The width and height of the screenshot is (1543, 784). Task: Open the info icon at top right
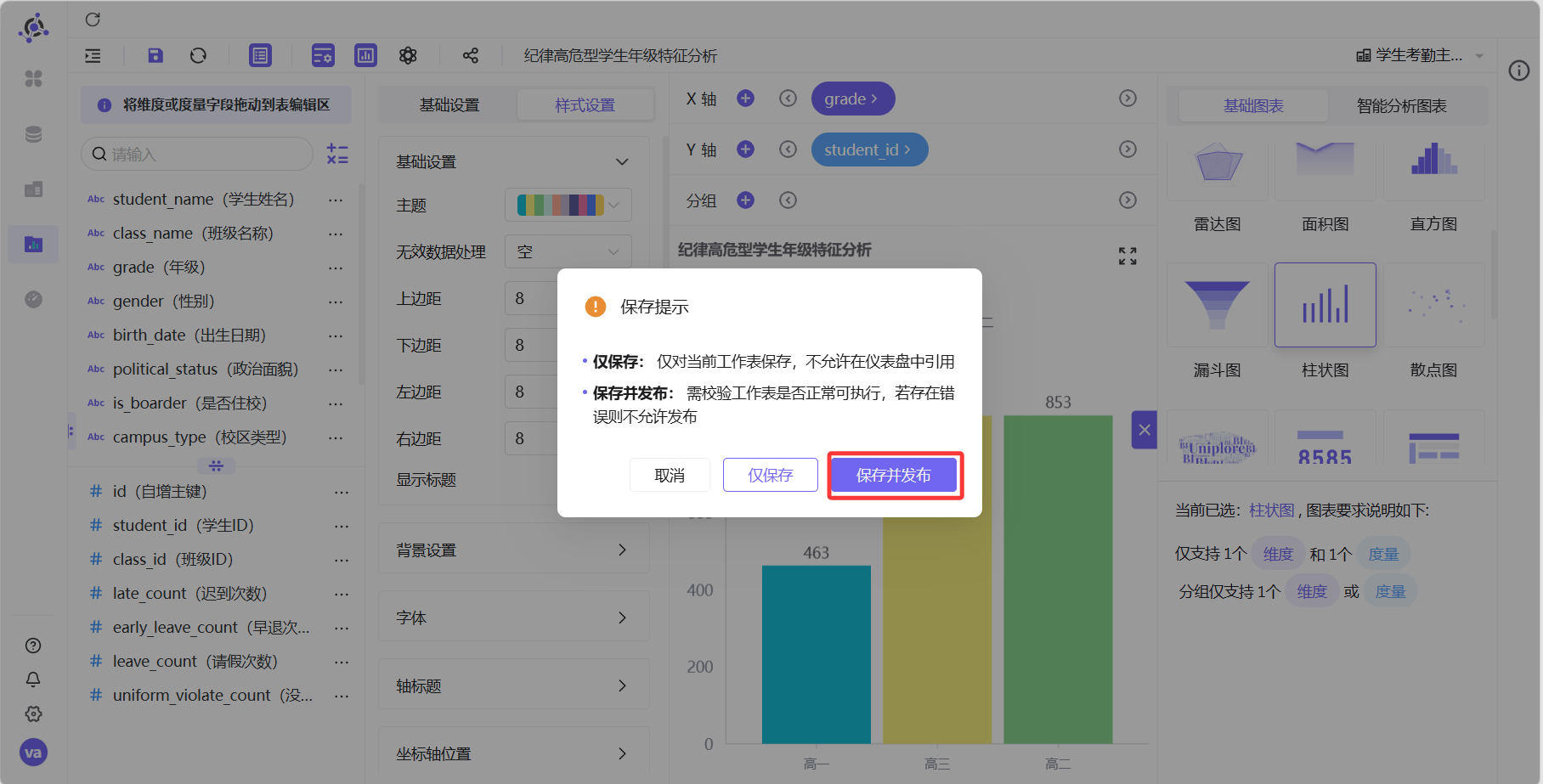pyautogui.click(x=1518, y=71)
